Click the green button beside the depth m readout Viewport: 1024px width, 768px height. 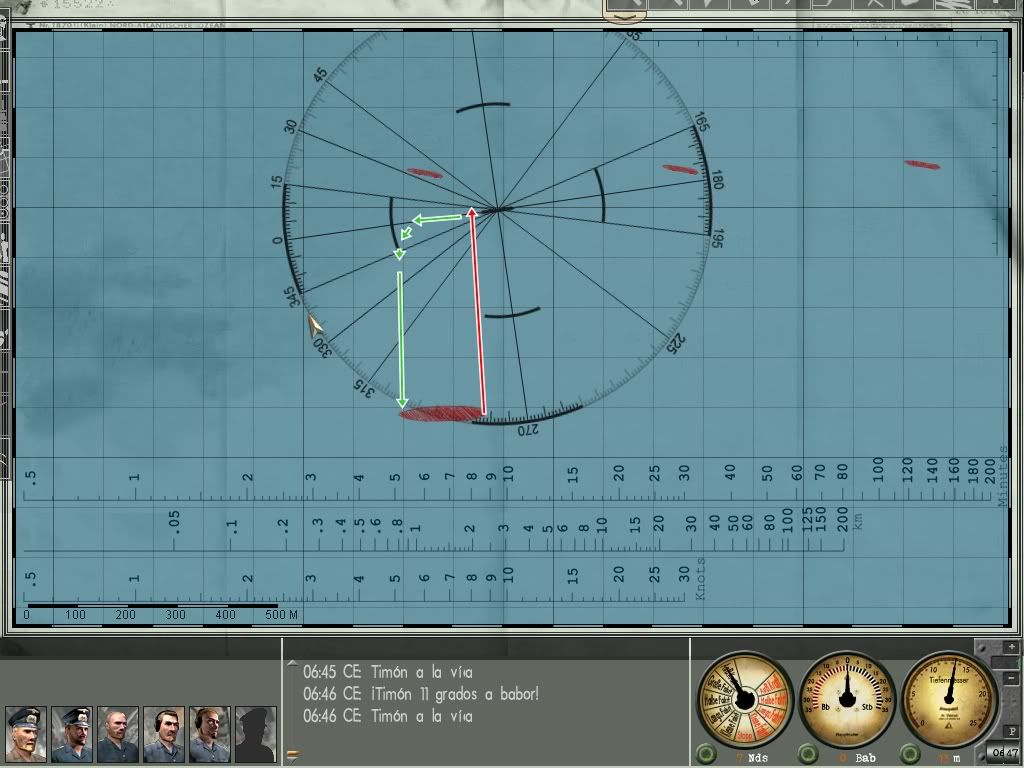[x=910, y=754]
